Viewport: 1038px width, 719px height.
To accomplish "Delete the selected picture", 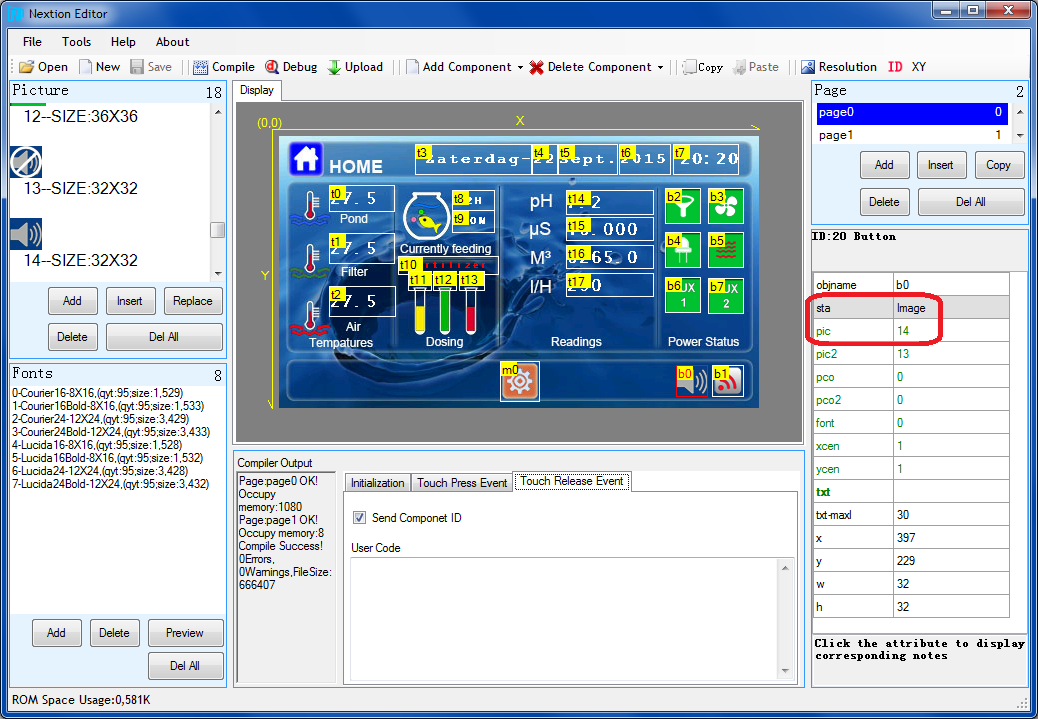I will point(72,336).
